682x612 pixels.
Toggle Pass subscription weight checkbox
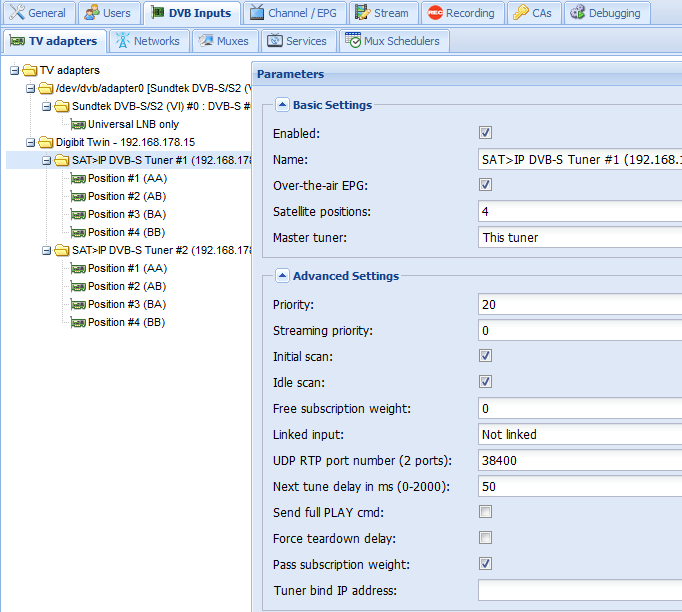485,564
